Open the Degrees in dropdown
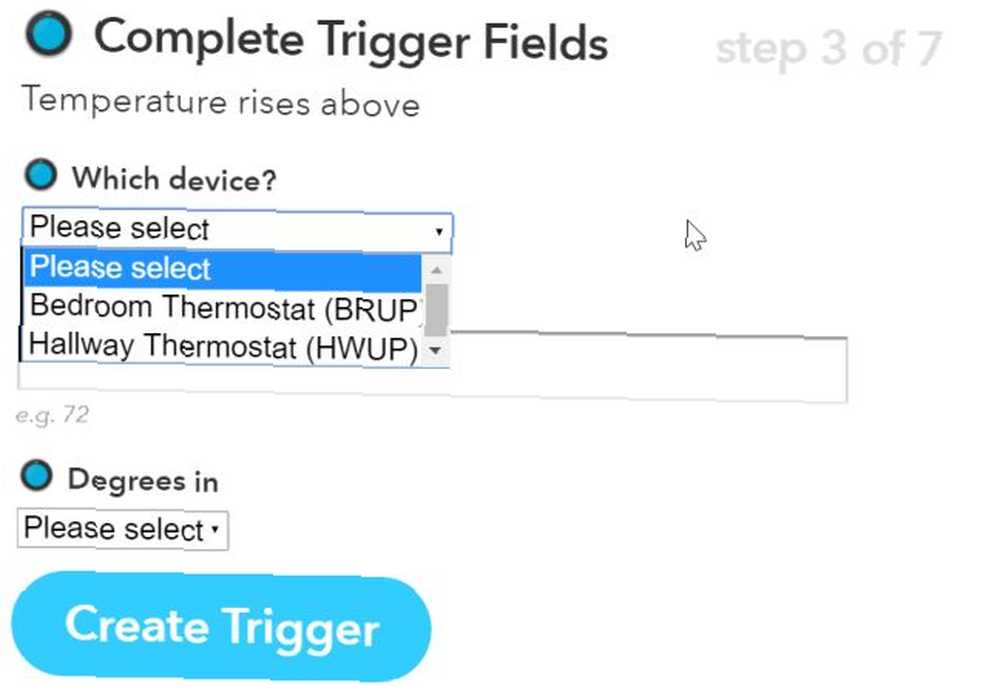This screenshot has height=699, width=1000. (x=122, y=529)
